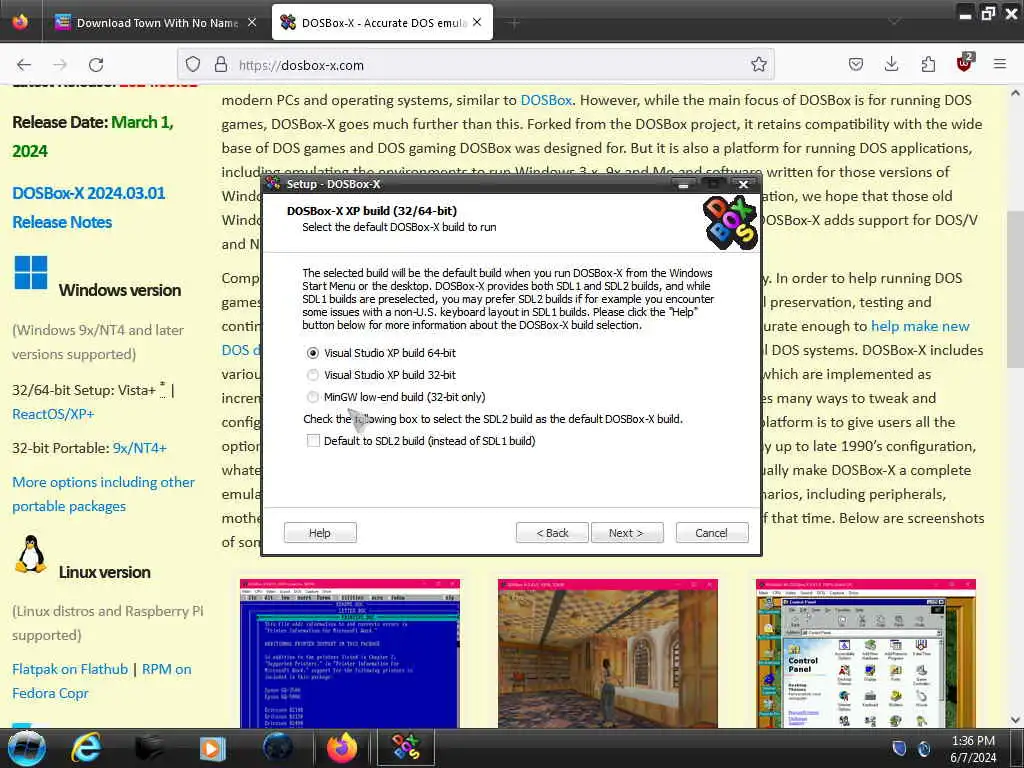The width and height of the screenshot is (1024, 768).
Task: Click the browser back arrow
Action: [x=24, y=65]
